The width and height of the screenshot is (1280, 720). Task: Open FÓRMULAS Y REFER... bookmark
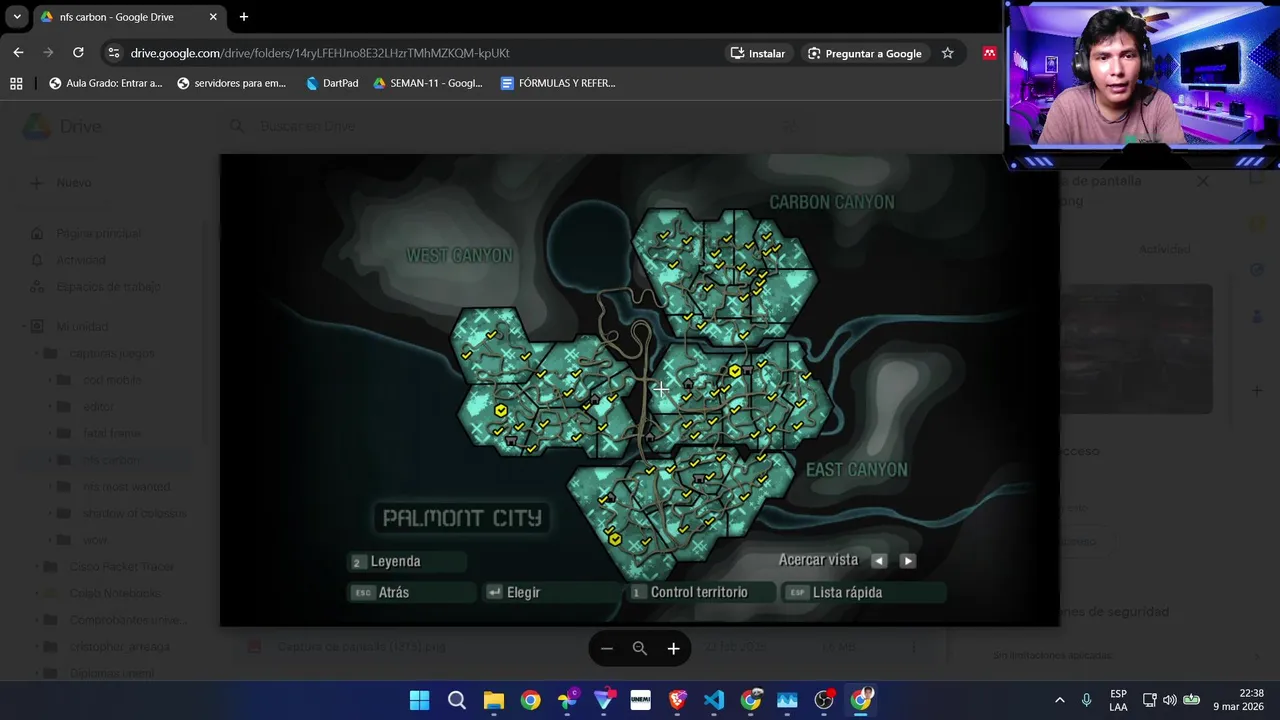click(x=558, y=83)
